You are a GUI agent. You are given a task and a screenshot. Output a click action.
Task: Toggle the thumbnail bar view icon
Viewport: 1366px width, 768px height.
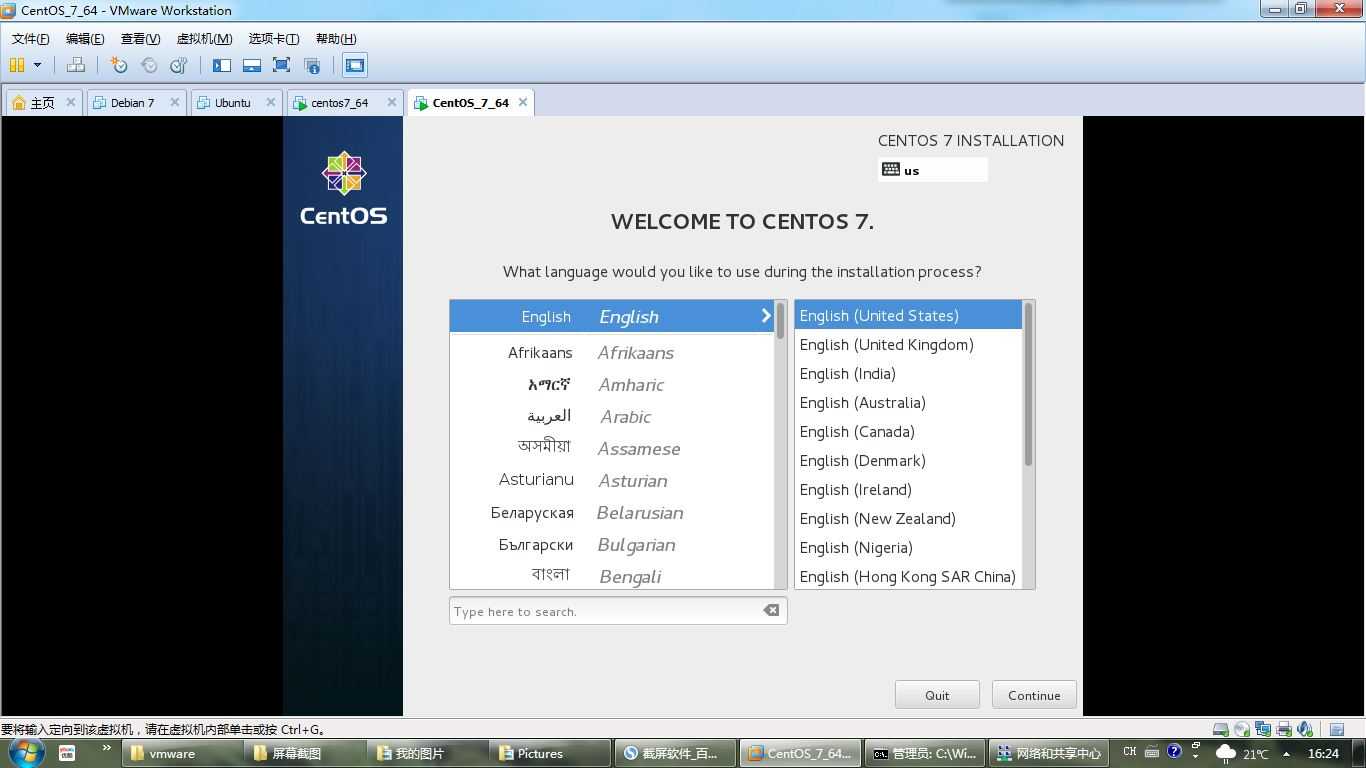click(x=252, y=65)
